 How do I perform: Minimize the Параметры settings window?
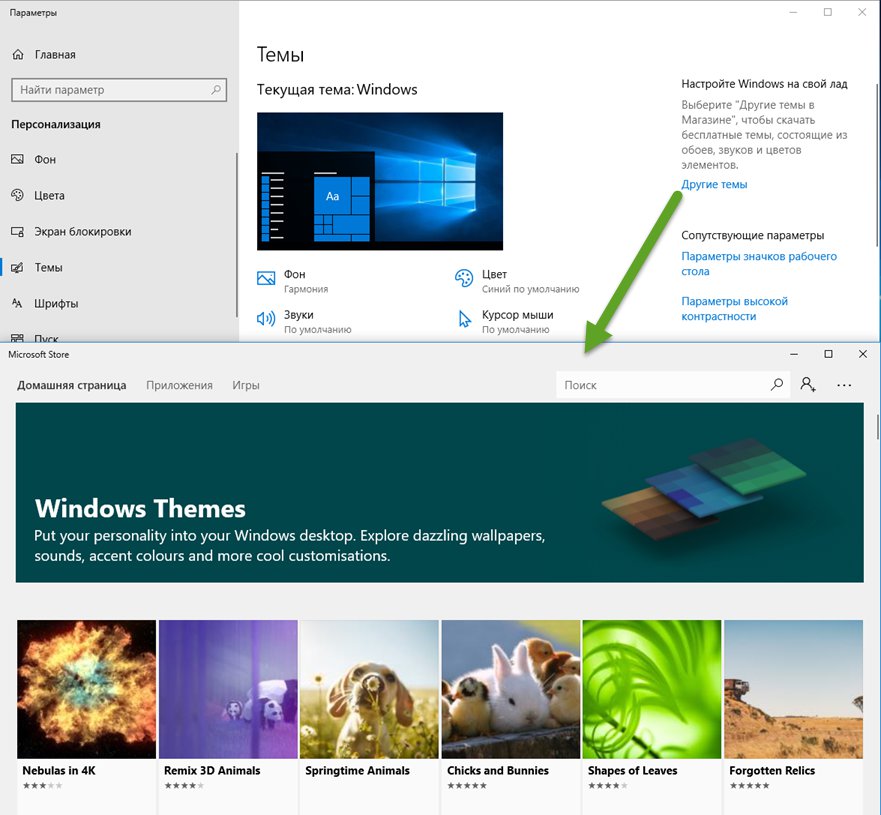(793, 12)
